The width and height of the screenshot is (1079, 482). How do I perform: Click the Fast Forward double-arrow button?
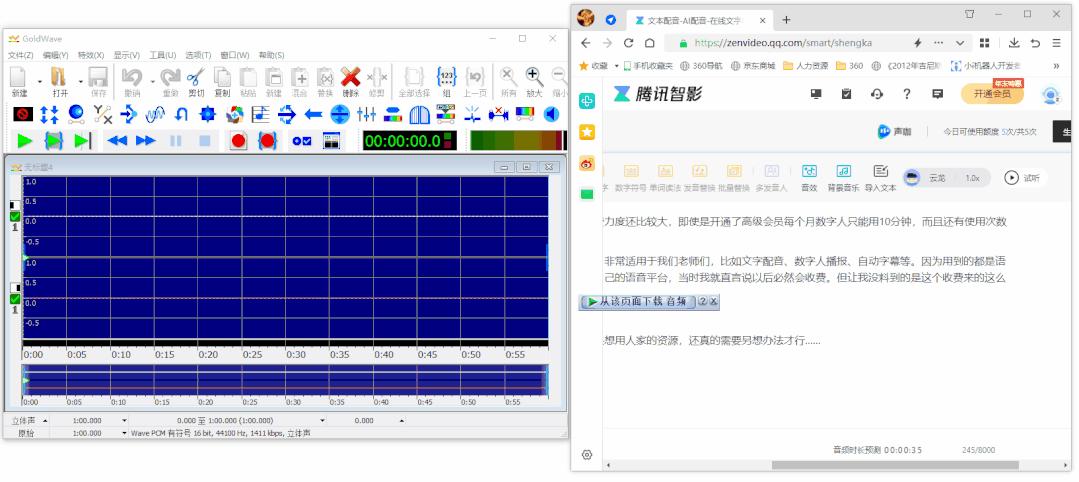coord(145,141)
